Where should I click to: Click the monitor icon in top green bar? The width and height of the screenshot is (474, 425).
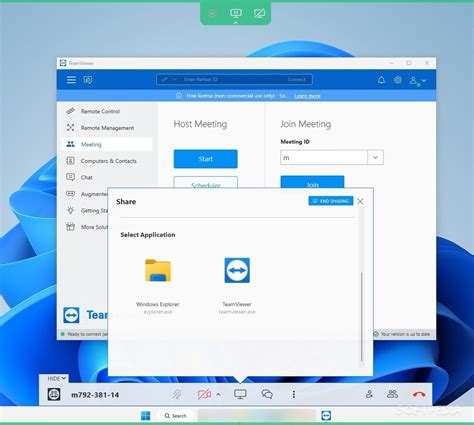tap(236, 13)
